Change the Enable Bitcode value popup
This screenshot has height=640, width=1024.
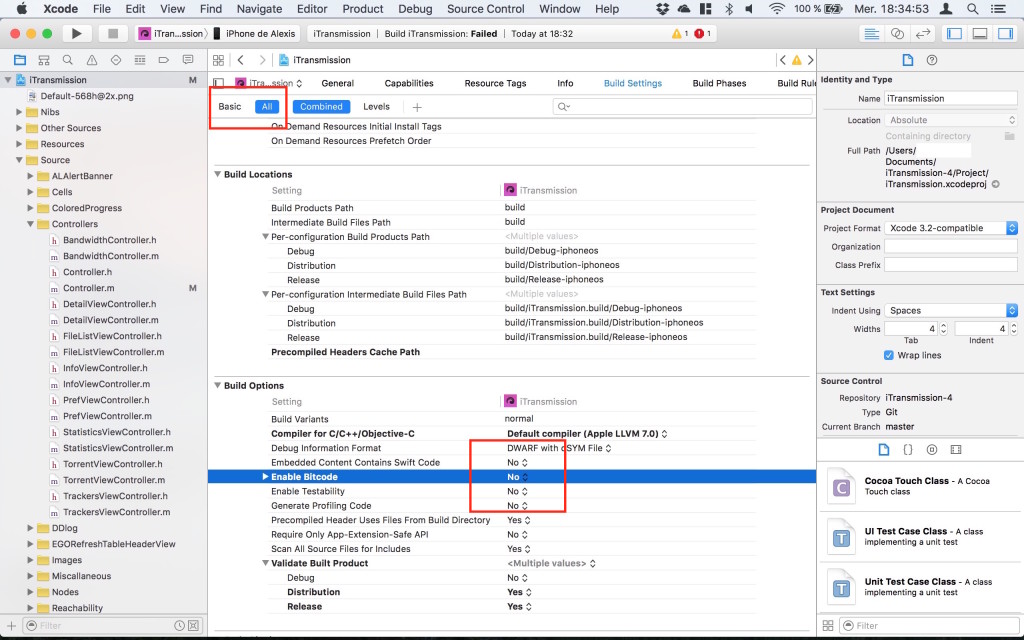pyautogui.click(x=517, y=477)
